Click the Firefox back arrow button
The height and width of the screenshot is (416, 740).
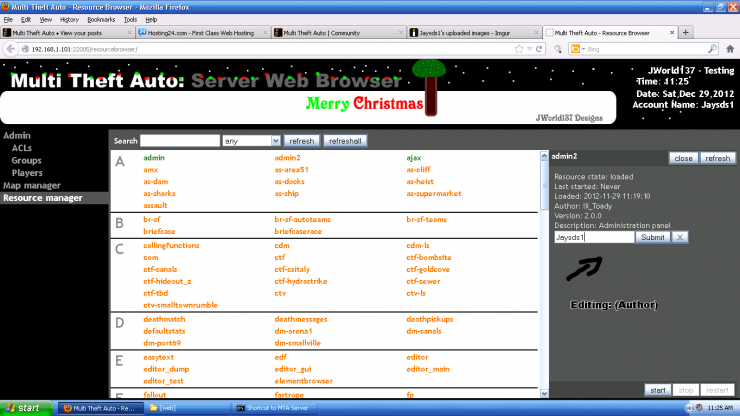click(x=10, y=49)
